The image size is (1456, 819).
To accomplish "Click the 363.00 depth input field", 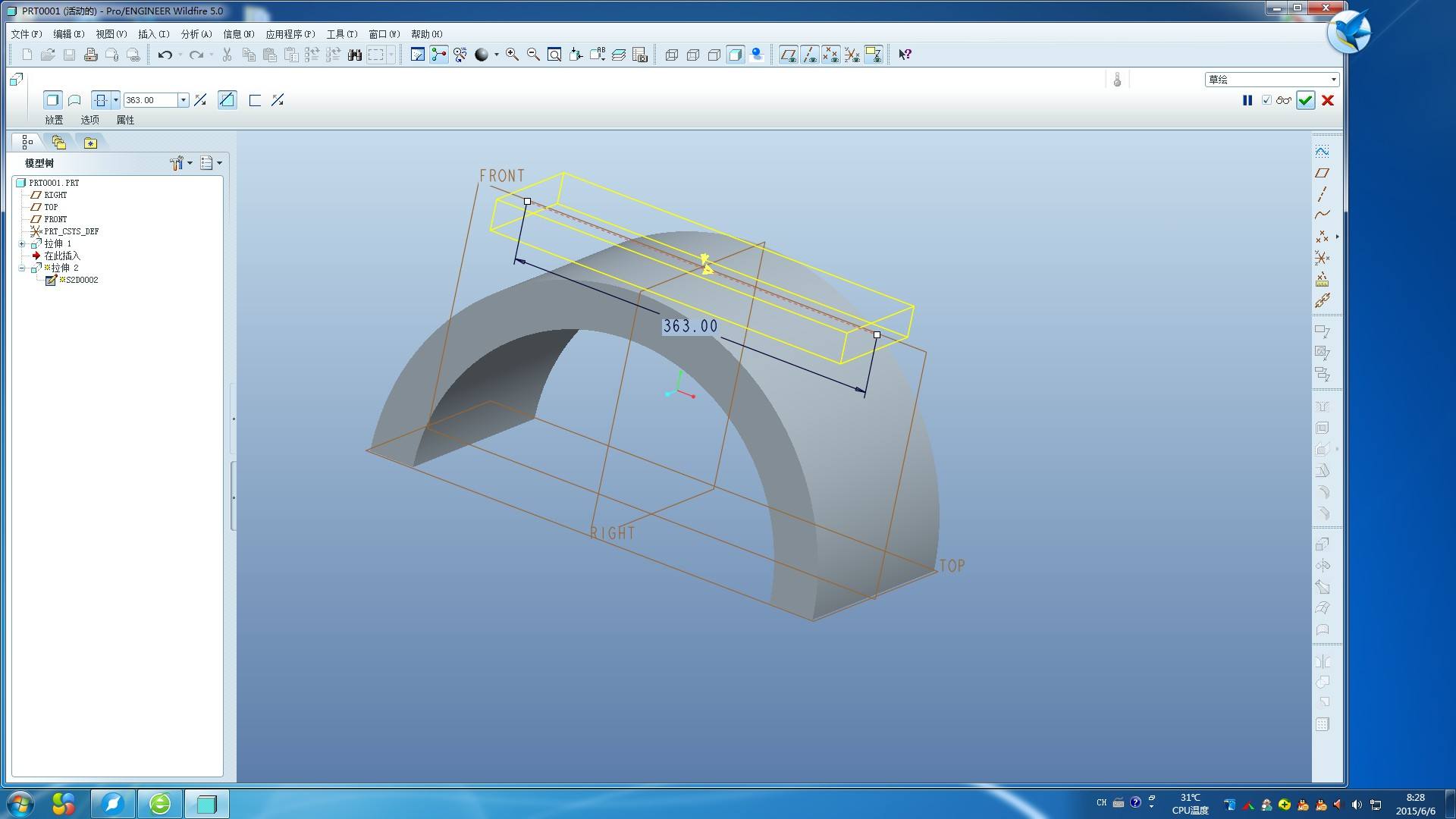I will [x=150, y=100].
